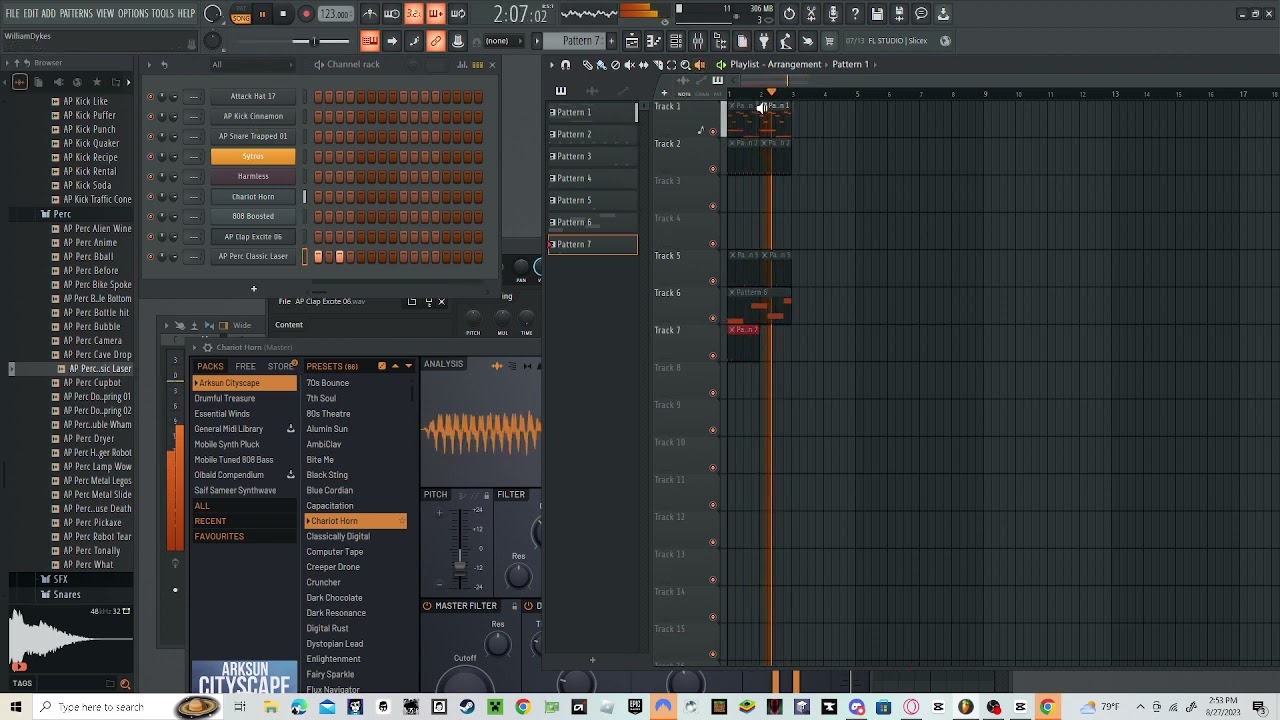The image size is (1280, 720).
Task: Mute the 808 Boosted channel
Action: tap(150, 216)
